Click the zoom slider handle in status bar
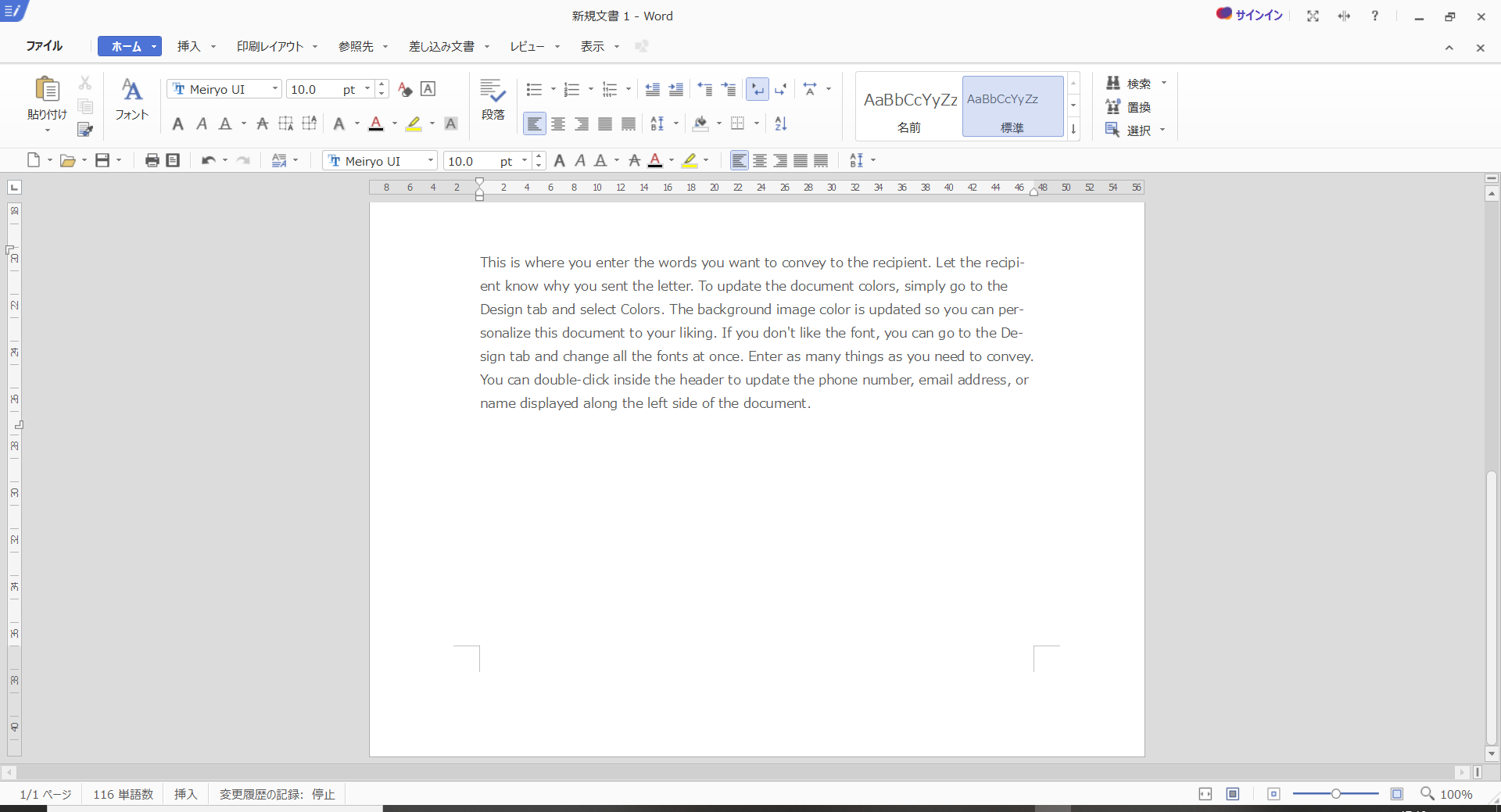The image size is (1501, 812). point(1336,794)
